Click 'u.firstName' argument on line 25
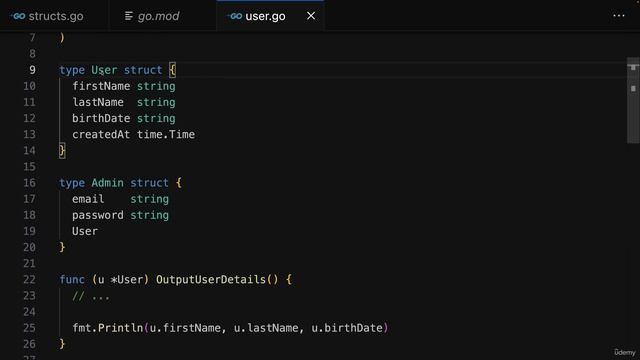The height and width of the screenshot is (360, 640). pyautogui.click(x=185, y=328)
